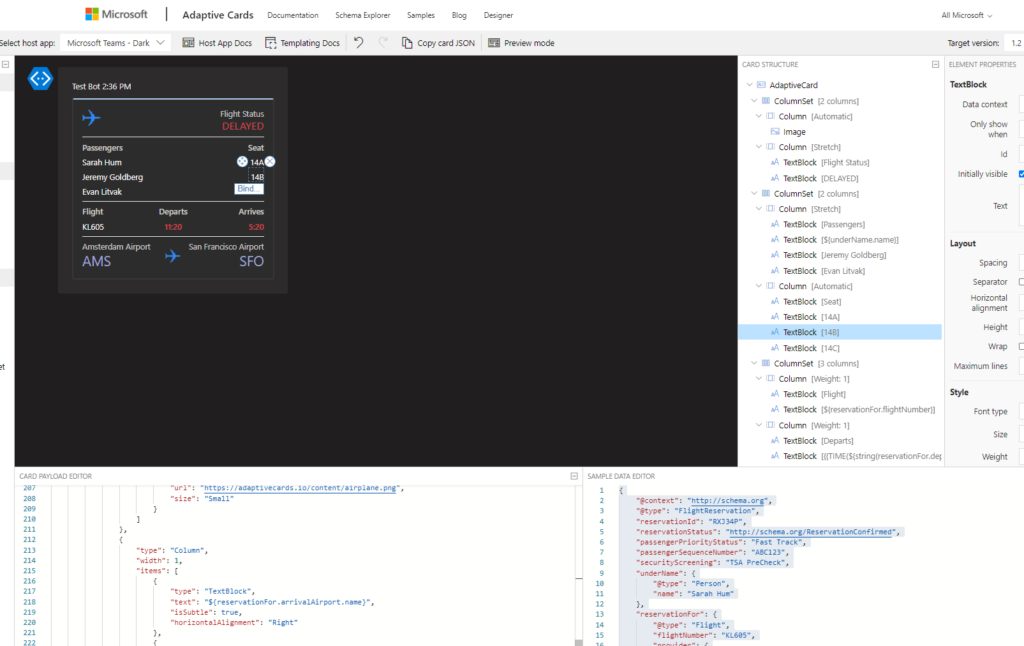Image resolution: width=1024 pixels, height=646 pixels.
Task: Click the Templating Docs icon
Action: click(270, 43)
